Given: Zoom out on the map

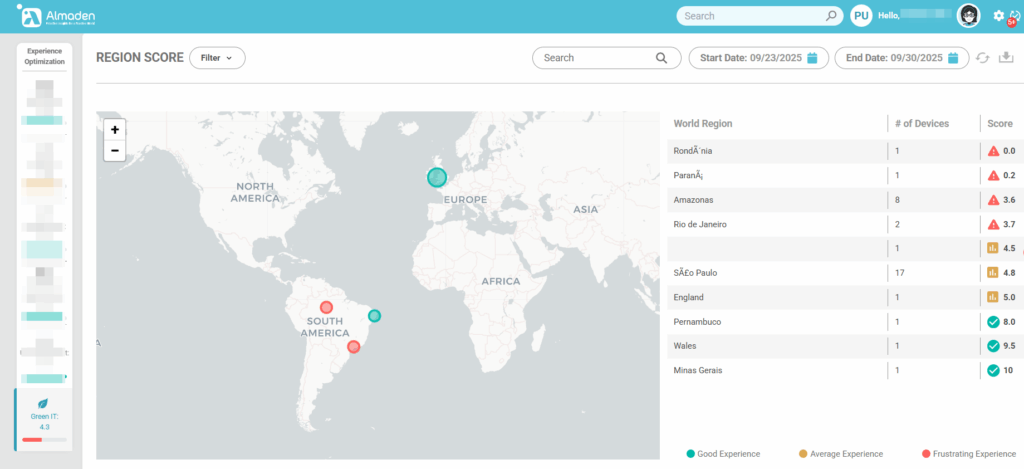Looking at the screenshot, I should [x=115, y=150].
